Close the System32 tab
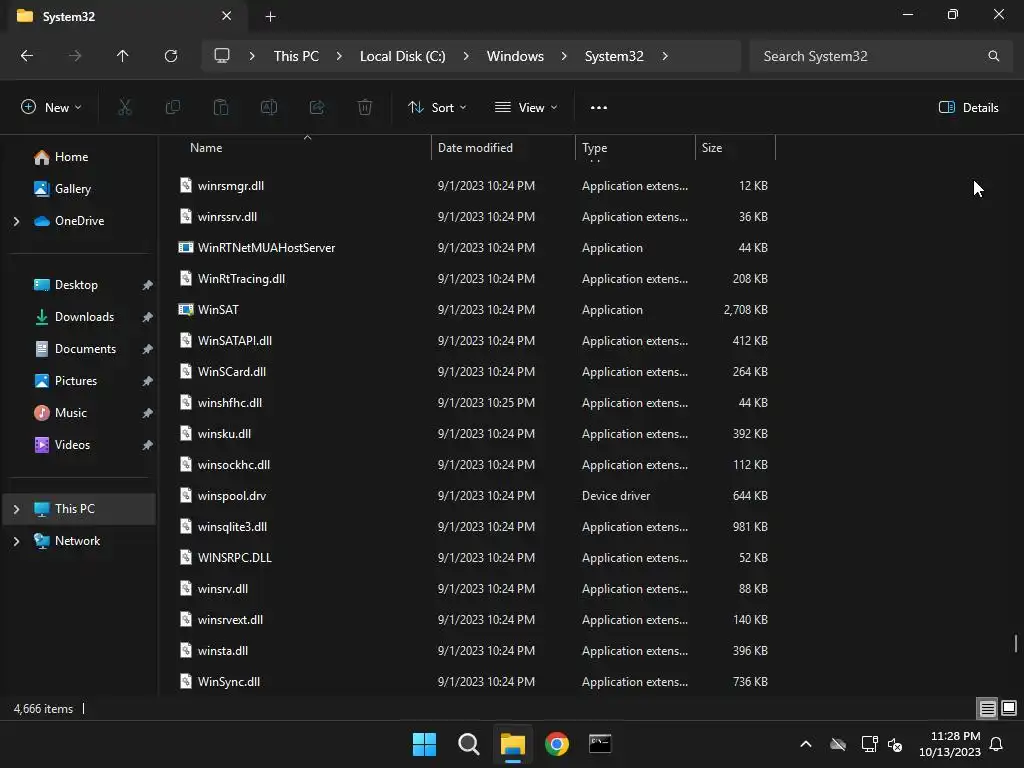 [x=227, y=16]
